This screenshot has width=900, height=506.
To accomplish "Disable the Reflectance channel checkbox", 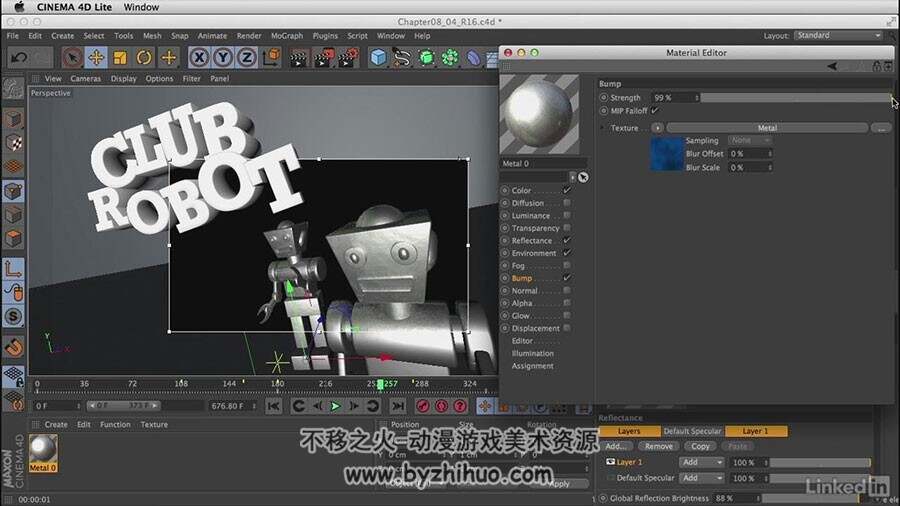I will 567,240.
